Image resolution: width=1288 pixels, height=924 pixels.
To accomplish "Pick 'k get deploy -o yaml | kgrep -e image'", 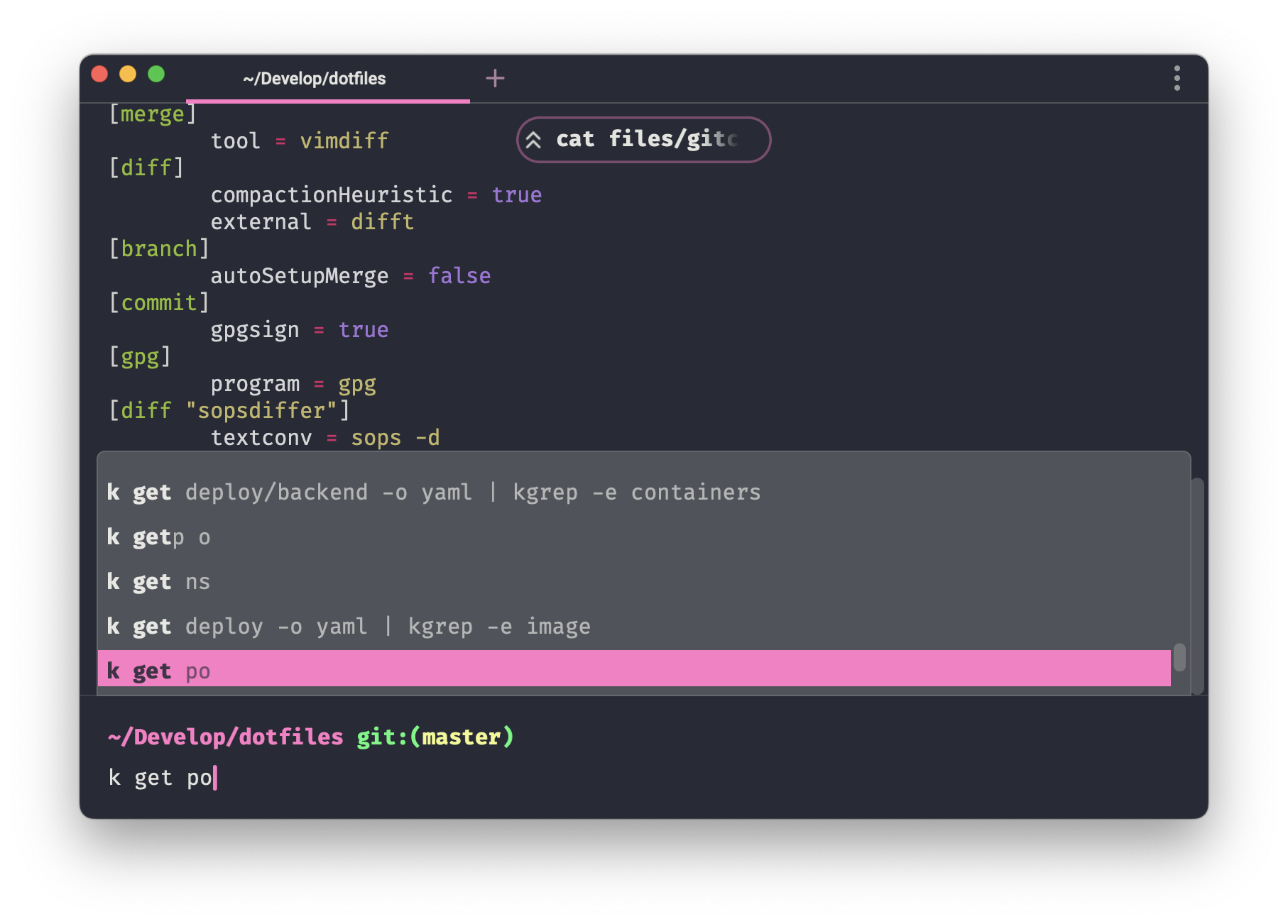I will pyautogui.click(x=634, y=627).
